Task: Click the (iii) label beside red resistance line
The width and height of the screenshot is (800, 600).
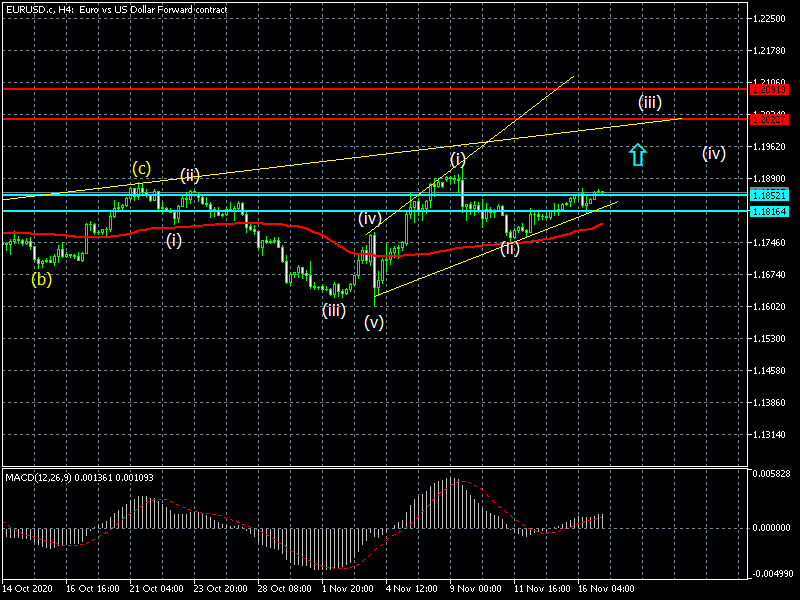Action: 650,102
